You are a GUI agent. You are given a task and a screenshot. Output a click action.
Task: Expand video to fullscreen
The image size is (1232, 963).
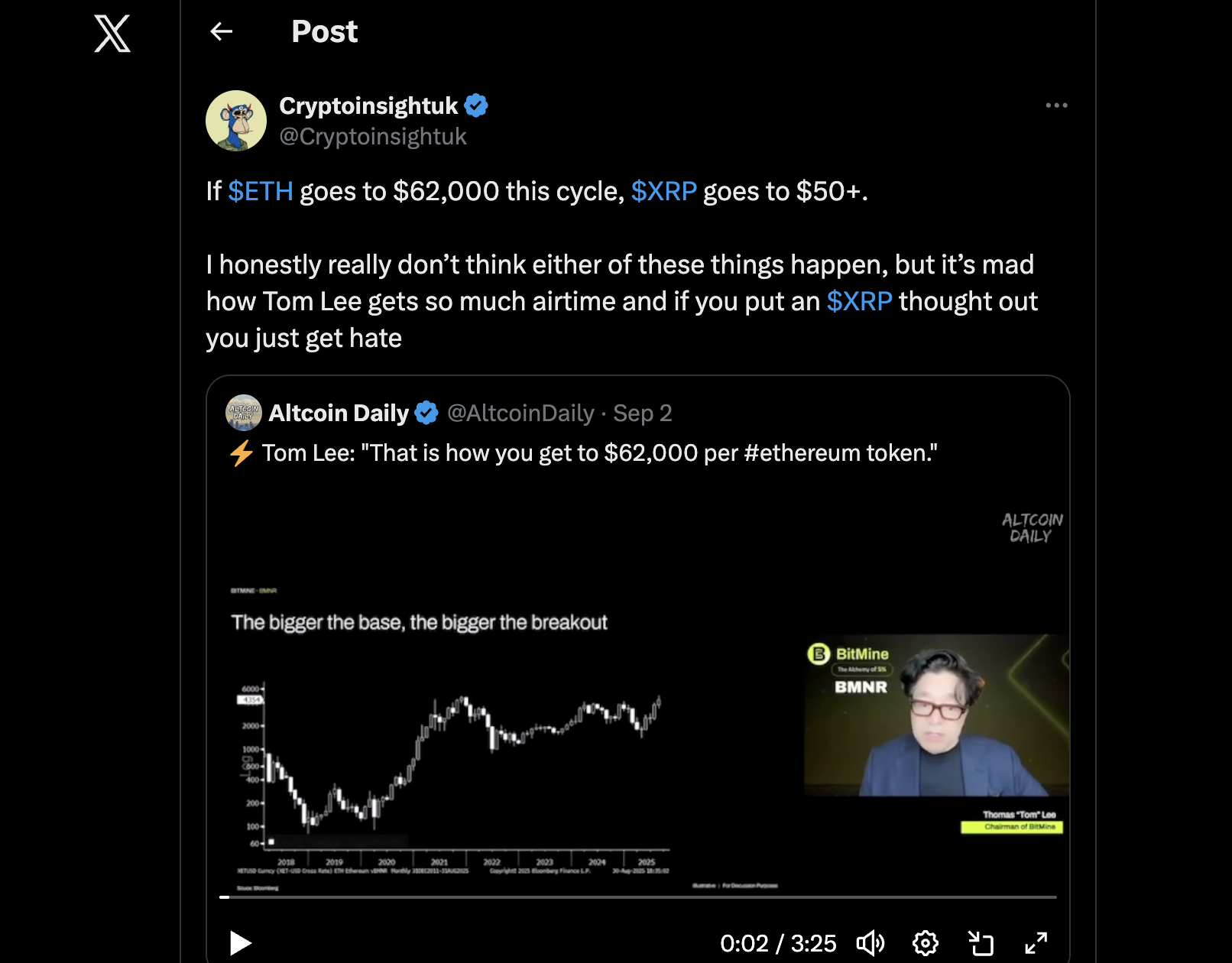(x=1036, y=943)
